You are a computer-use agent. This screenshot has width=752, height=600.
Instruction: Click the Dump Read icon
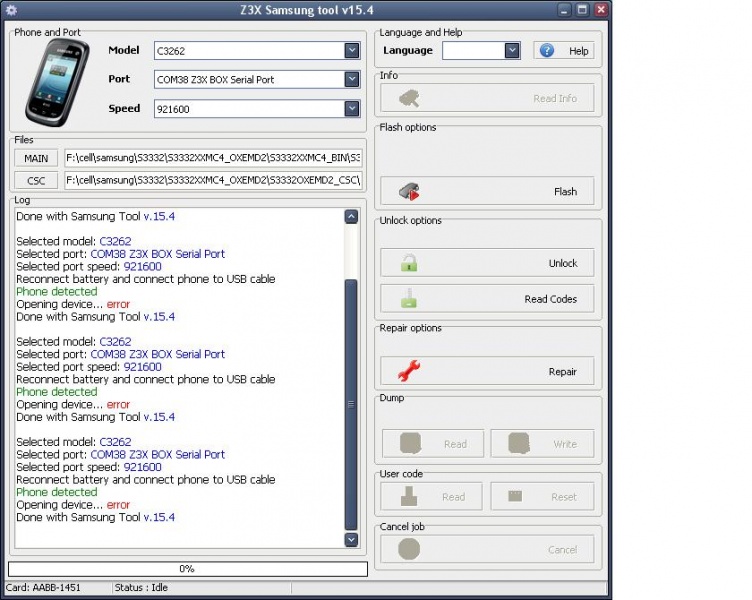click(411, 444)
